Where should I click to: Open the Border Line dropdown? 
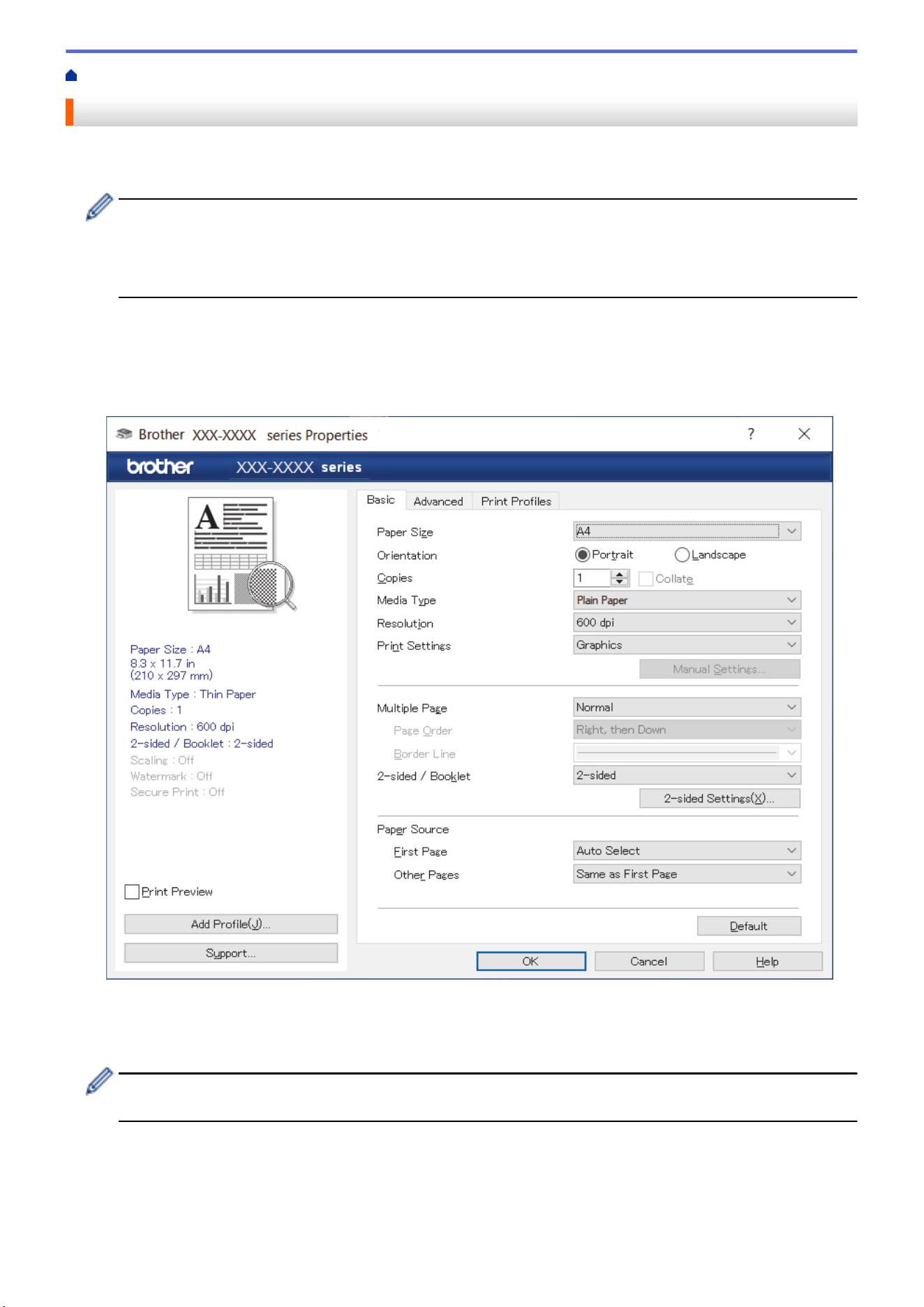point(687,753)
